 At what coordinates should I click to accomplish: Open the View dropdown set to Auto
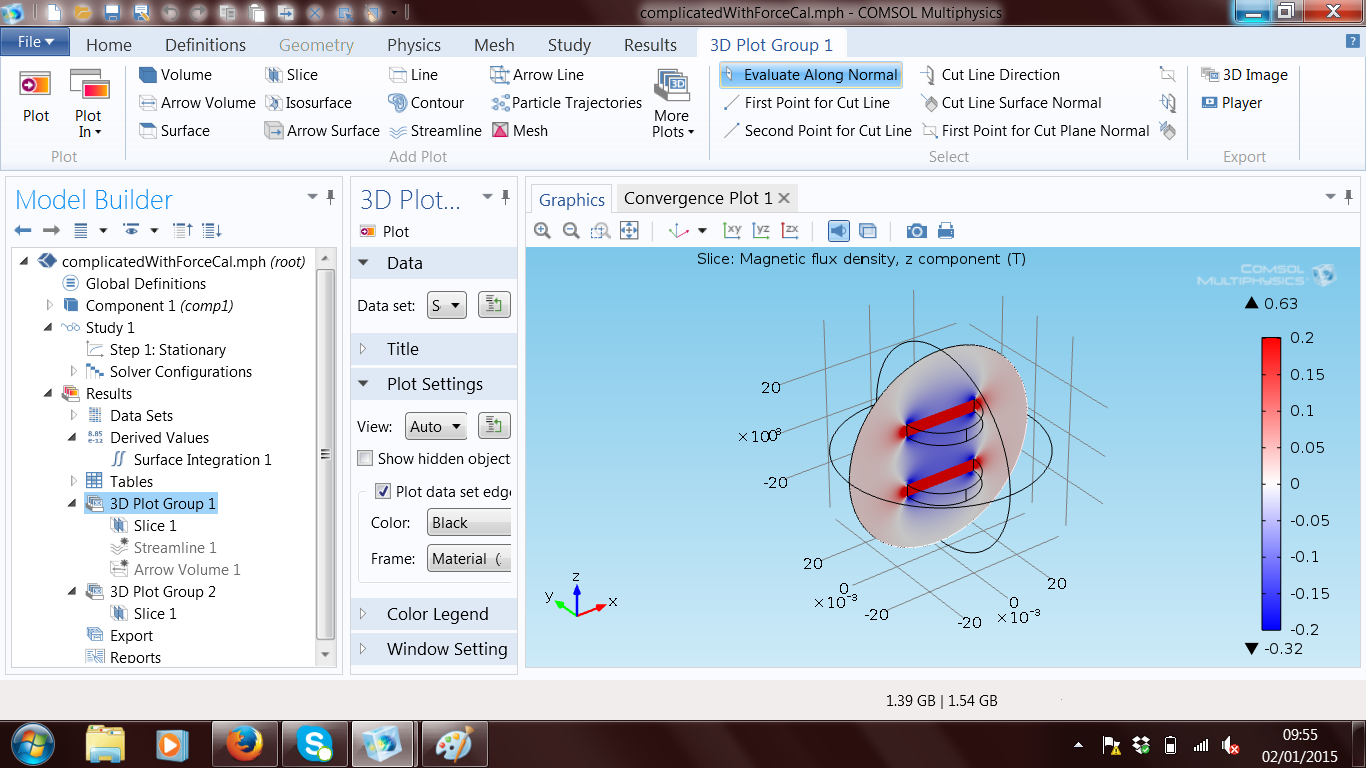[x=436, y=427]
